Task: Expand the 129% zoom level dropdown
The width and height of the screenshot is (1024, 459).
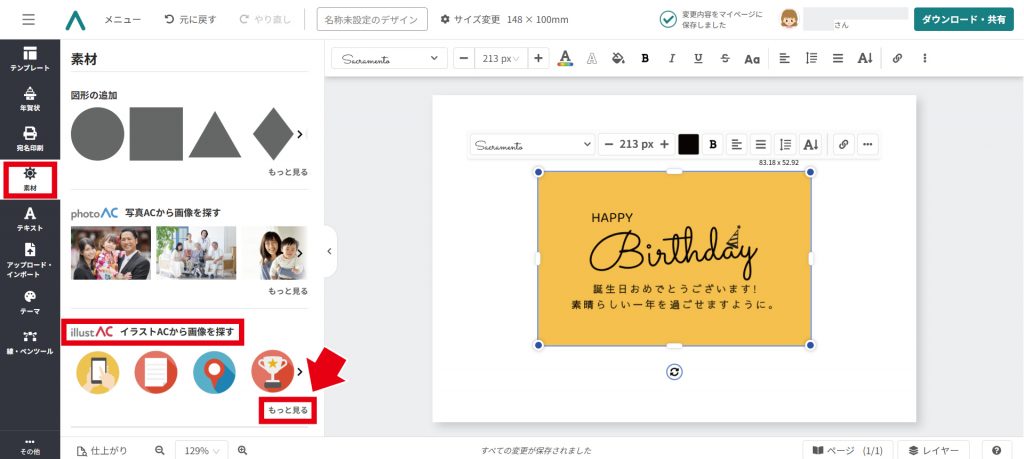Action: (x=201, y=451)
